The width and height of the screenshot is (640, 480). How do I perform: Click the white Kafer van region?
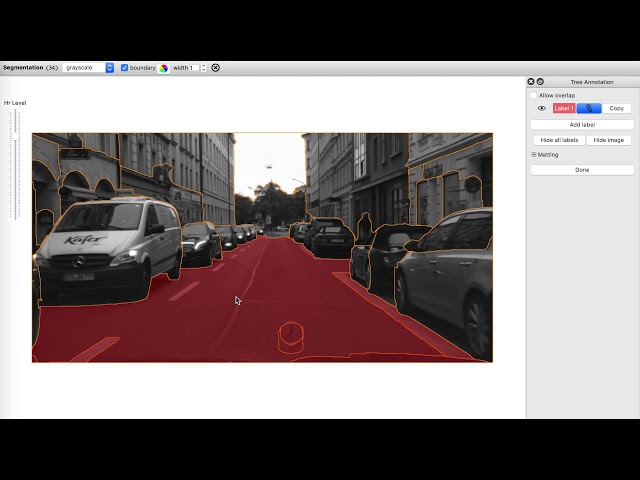pos(110,249)
